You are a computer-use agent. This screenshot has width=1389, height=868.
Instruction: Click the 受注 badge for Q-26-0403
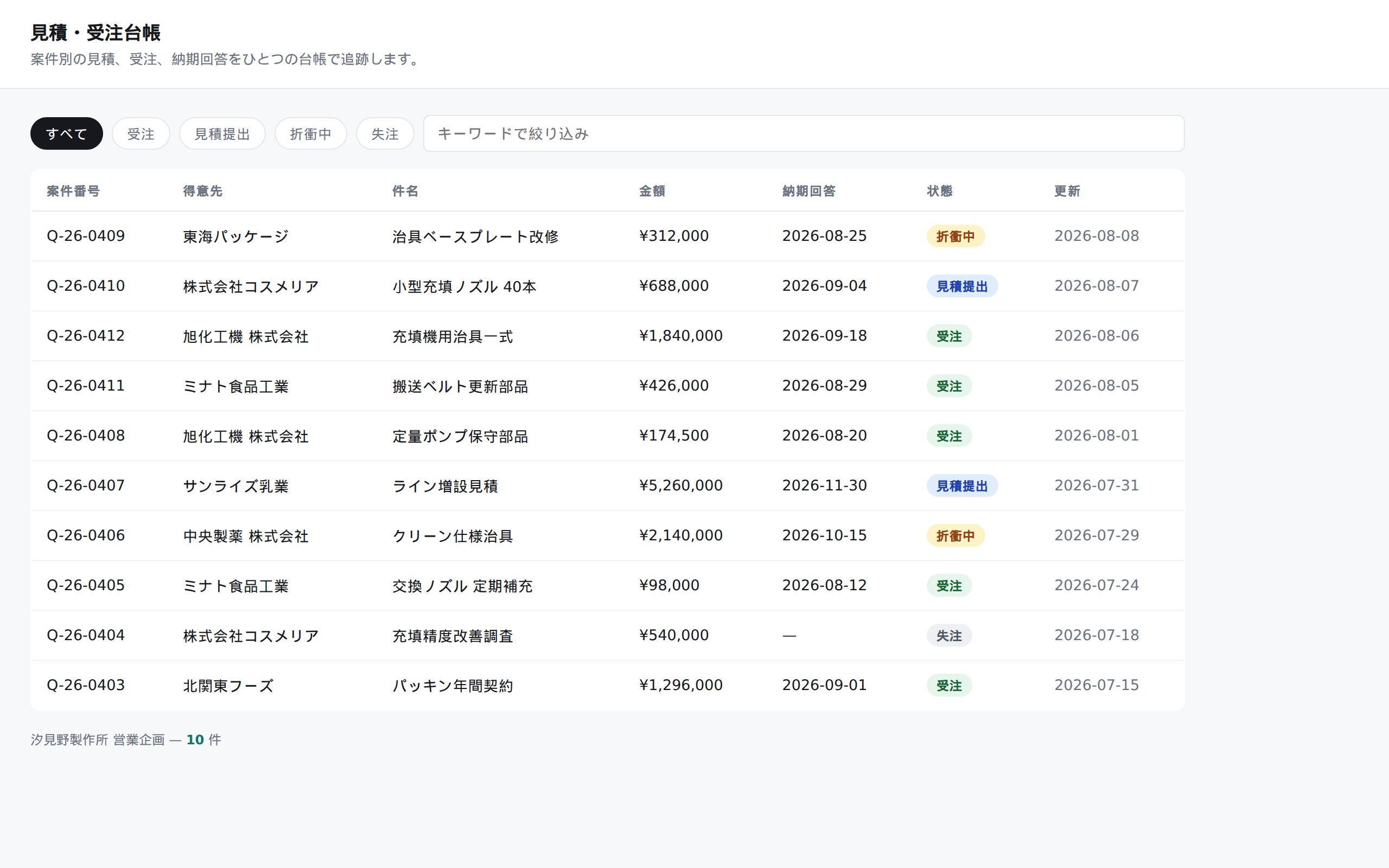[949, 685]
